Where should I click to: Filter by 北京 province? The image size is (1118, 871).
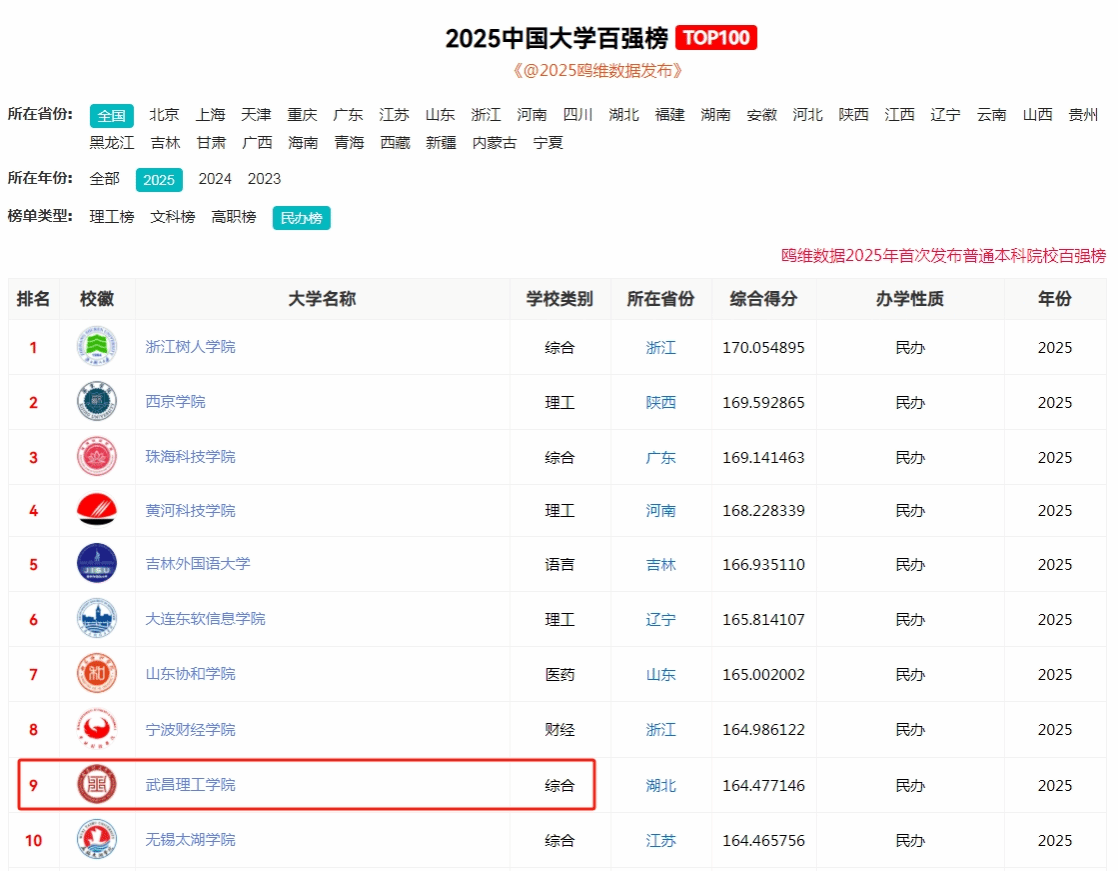(x=165, y=115)
